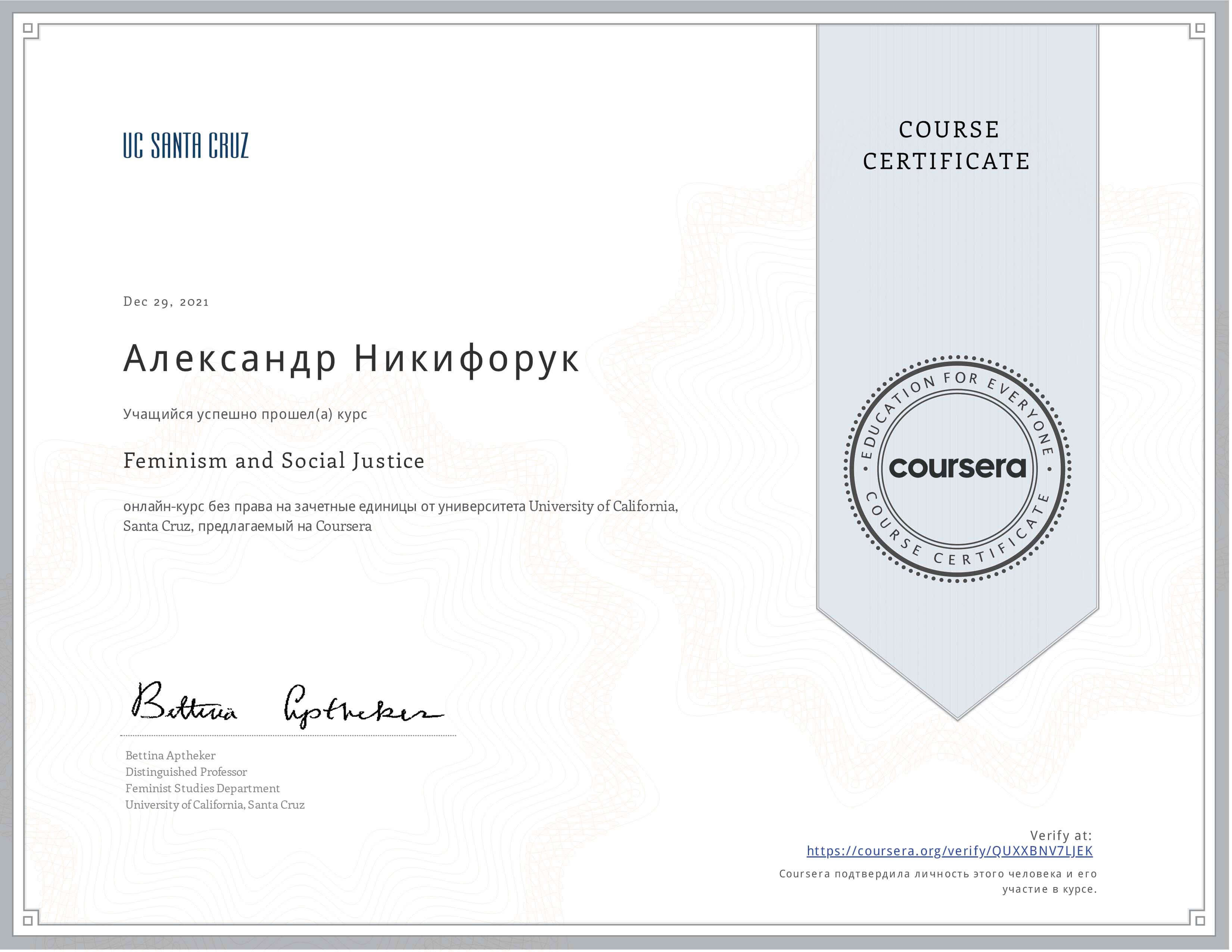Image resolution: width=1232 pixels, height=952 pixels.
Task: Click 'University of California, Santa Cruz' under signature
Action: point(215,805)
